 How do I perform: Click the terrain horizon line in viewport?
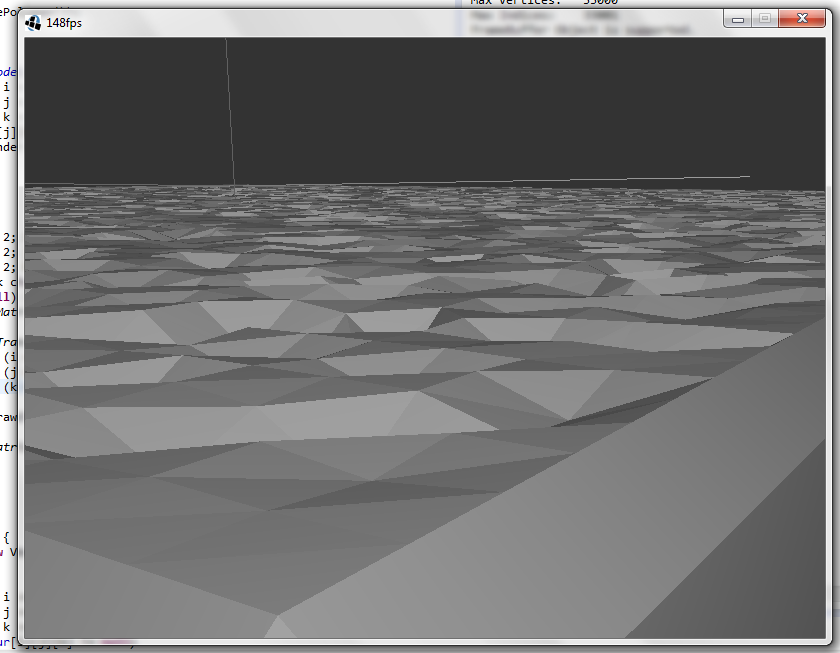[400, 186]
